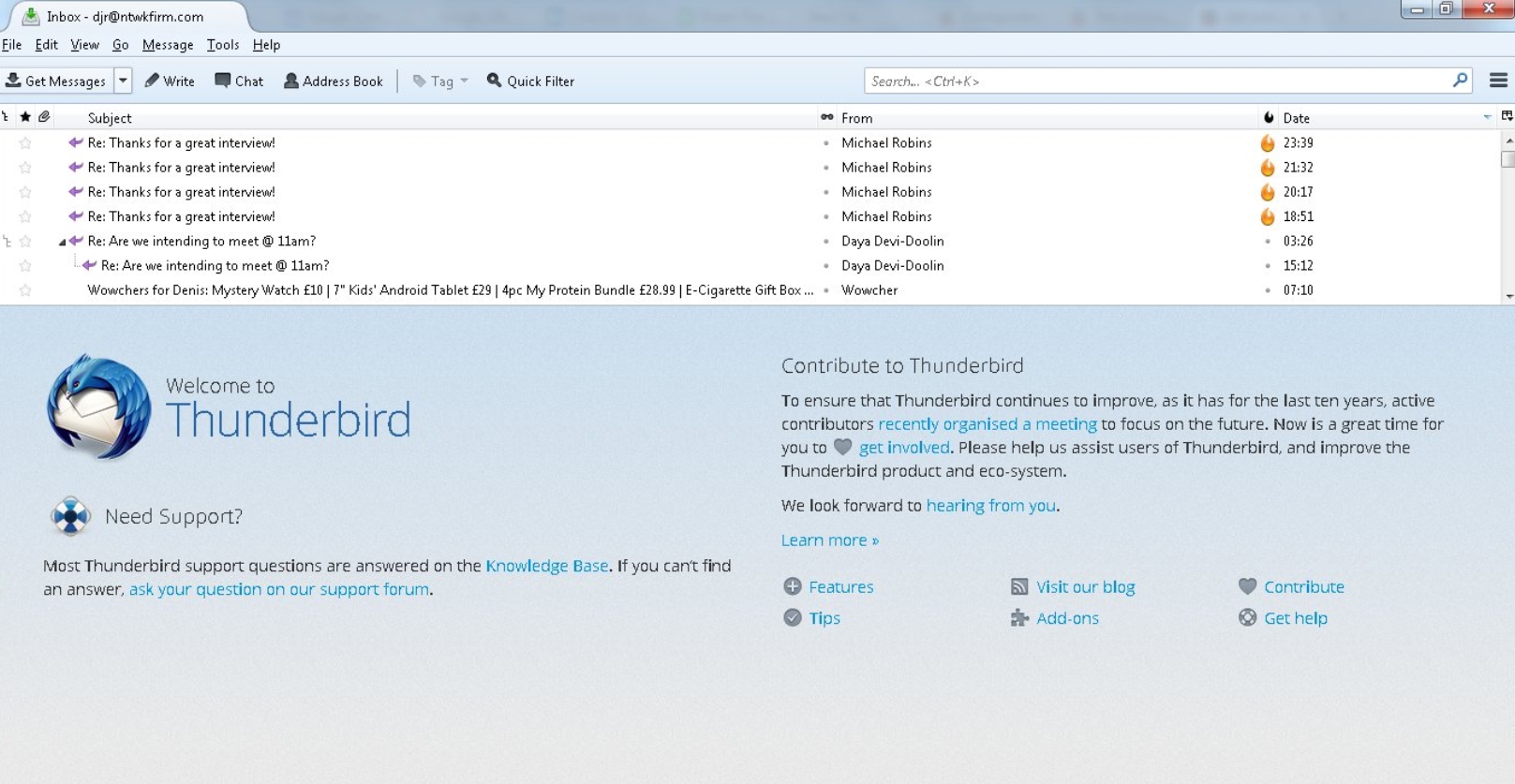Star the 23:39 Michael Robins message
Image resolution: width=1515 pixels, height=784 pixels.
25,143
